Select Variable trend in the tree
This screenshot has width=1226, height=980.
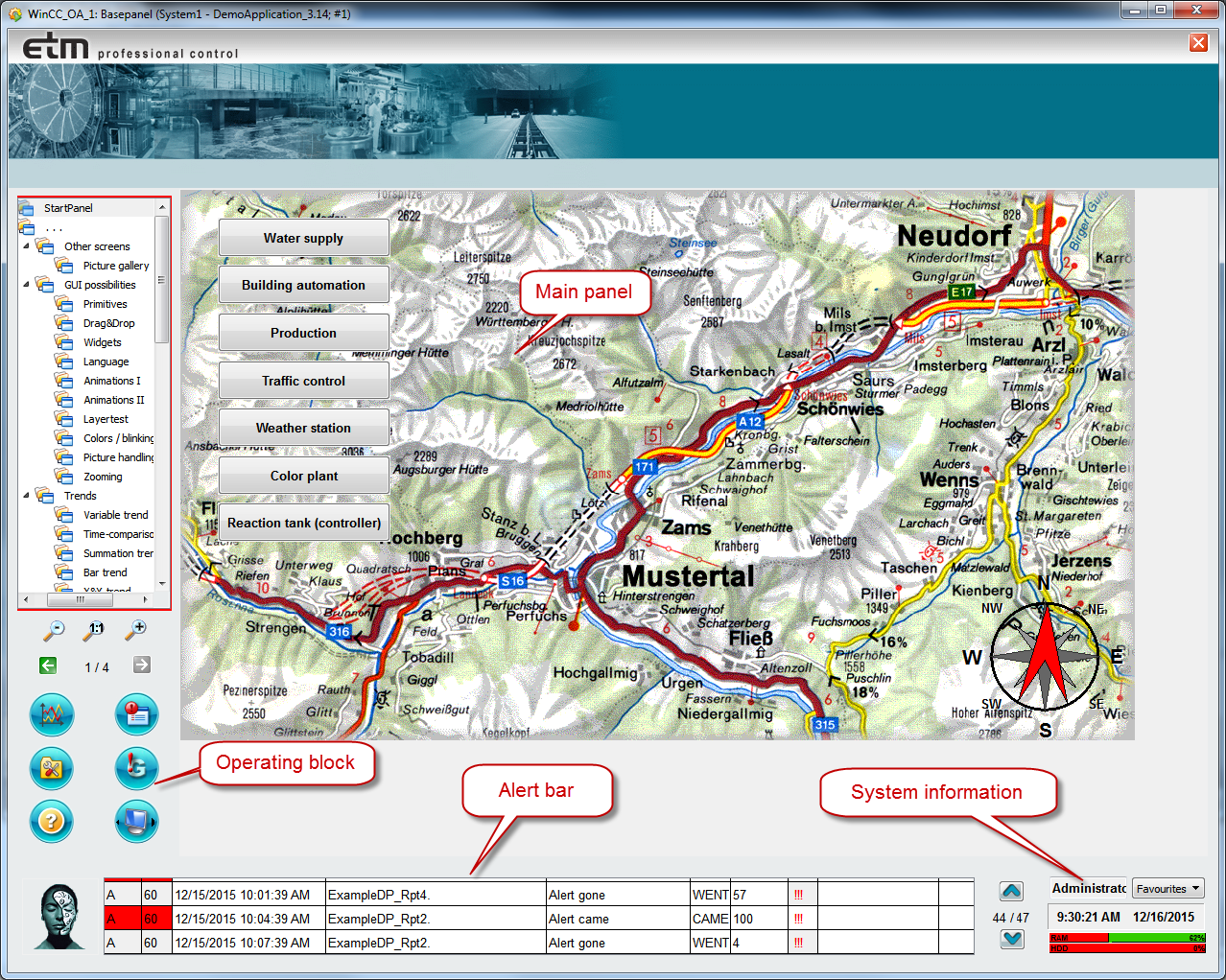click(x=115, y=515)
